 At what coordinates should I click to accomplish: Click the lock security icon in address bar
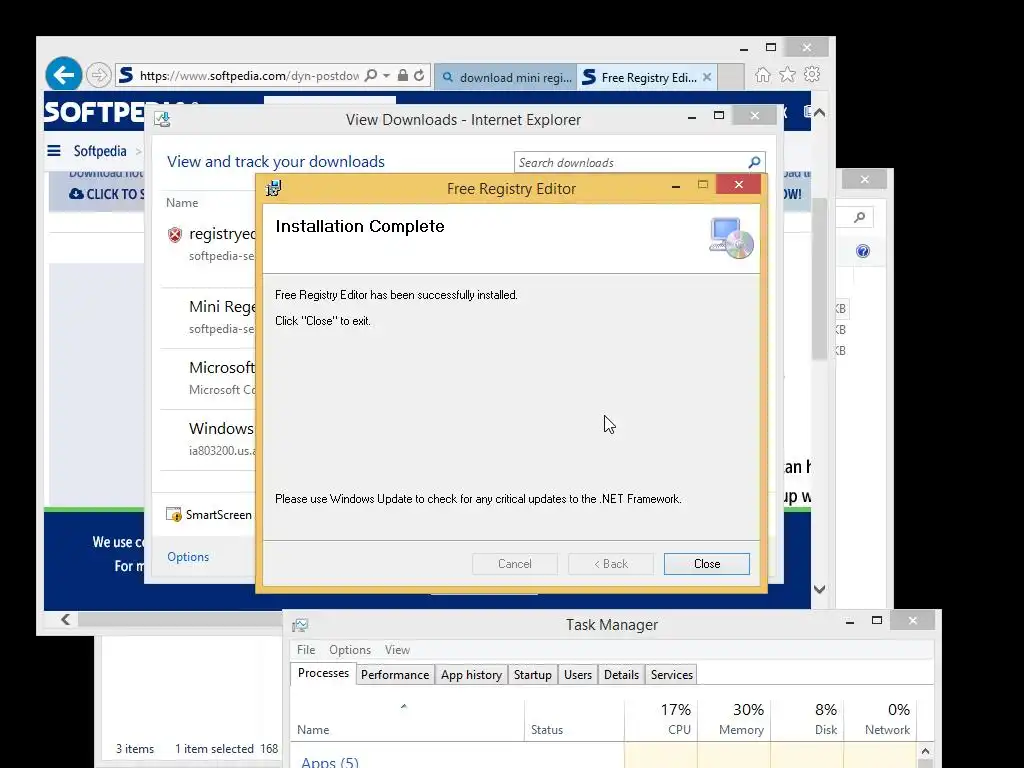[403, 76]
